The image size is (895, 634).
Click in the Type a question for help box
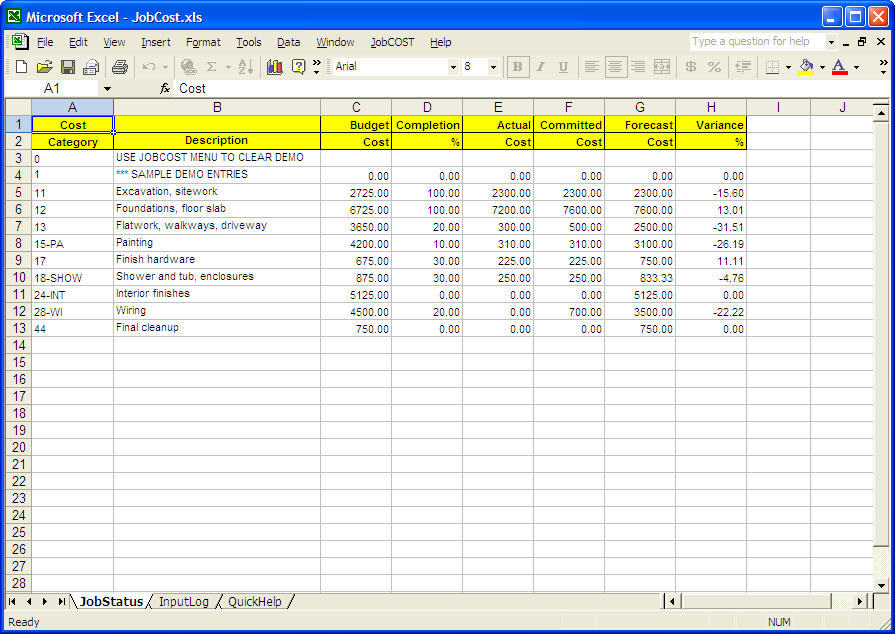point(757,41)
